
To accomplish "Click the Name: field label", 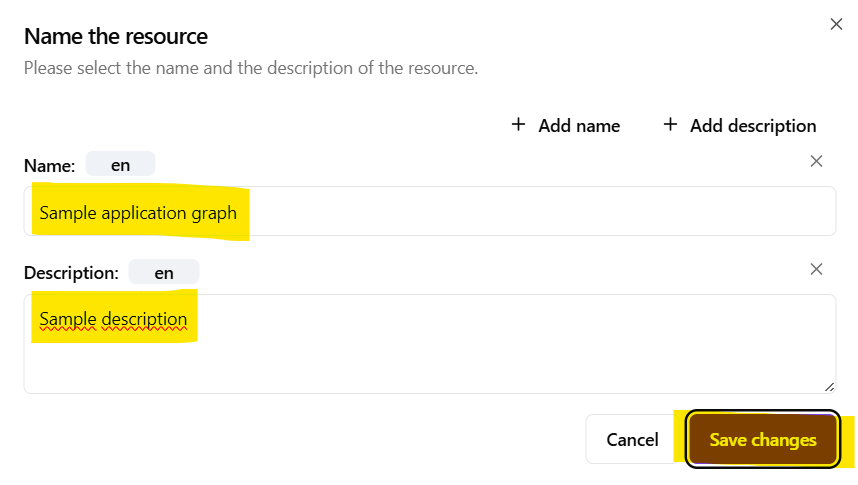I will coord(49,166).
